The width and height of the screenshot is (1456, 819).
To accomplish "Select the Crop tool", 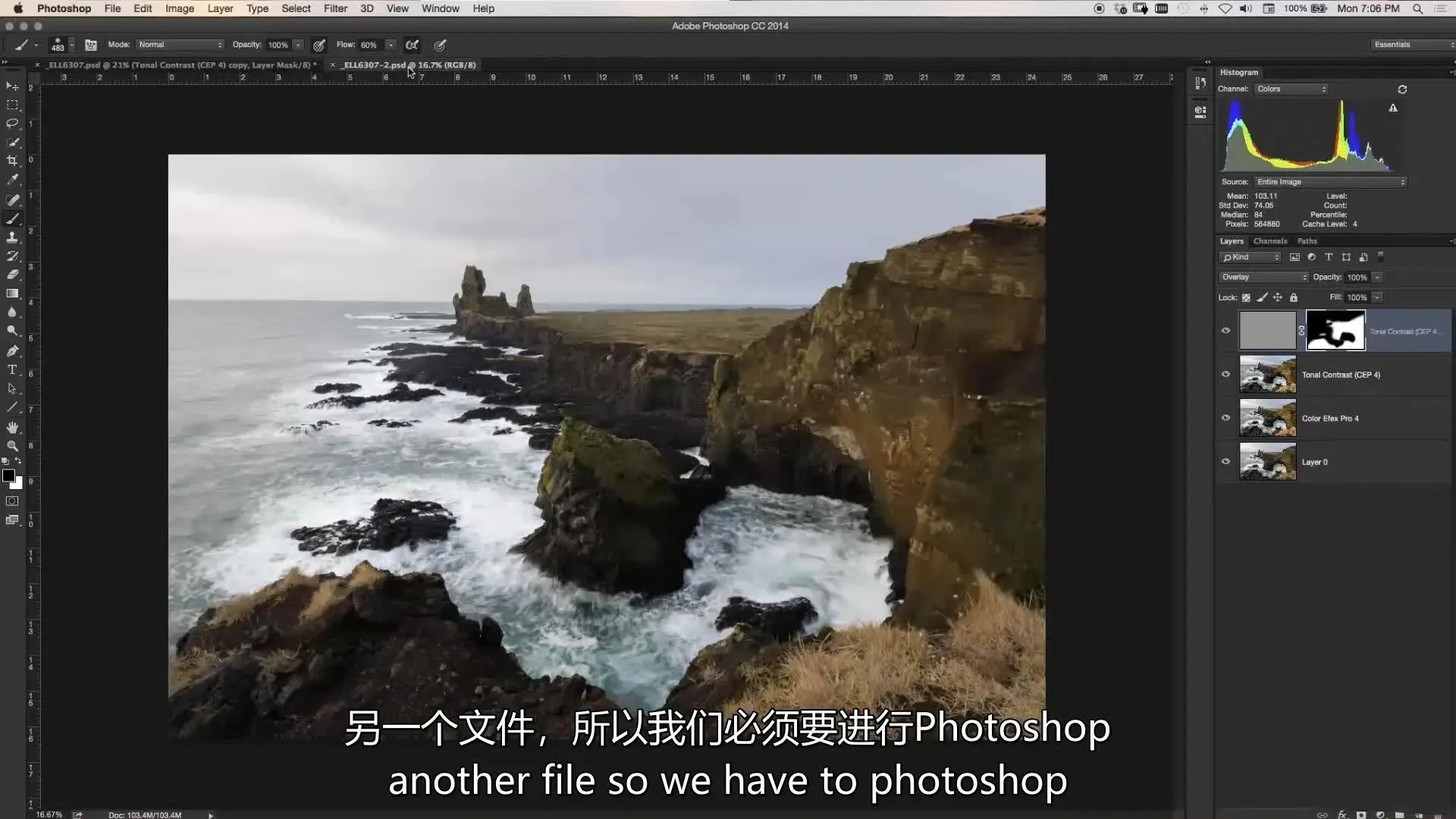I will pyautogui.click(x=12, y=161).
